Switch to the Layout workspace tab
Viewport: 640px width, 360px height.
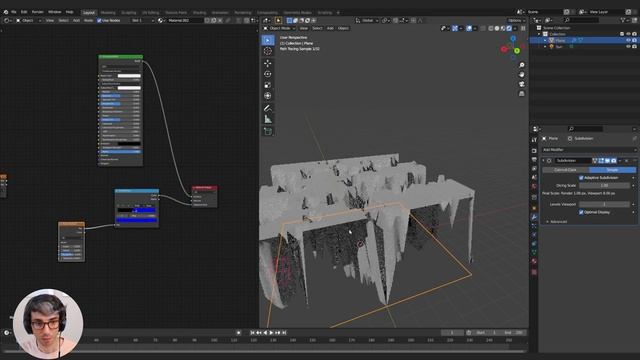[x=89, y=13]
